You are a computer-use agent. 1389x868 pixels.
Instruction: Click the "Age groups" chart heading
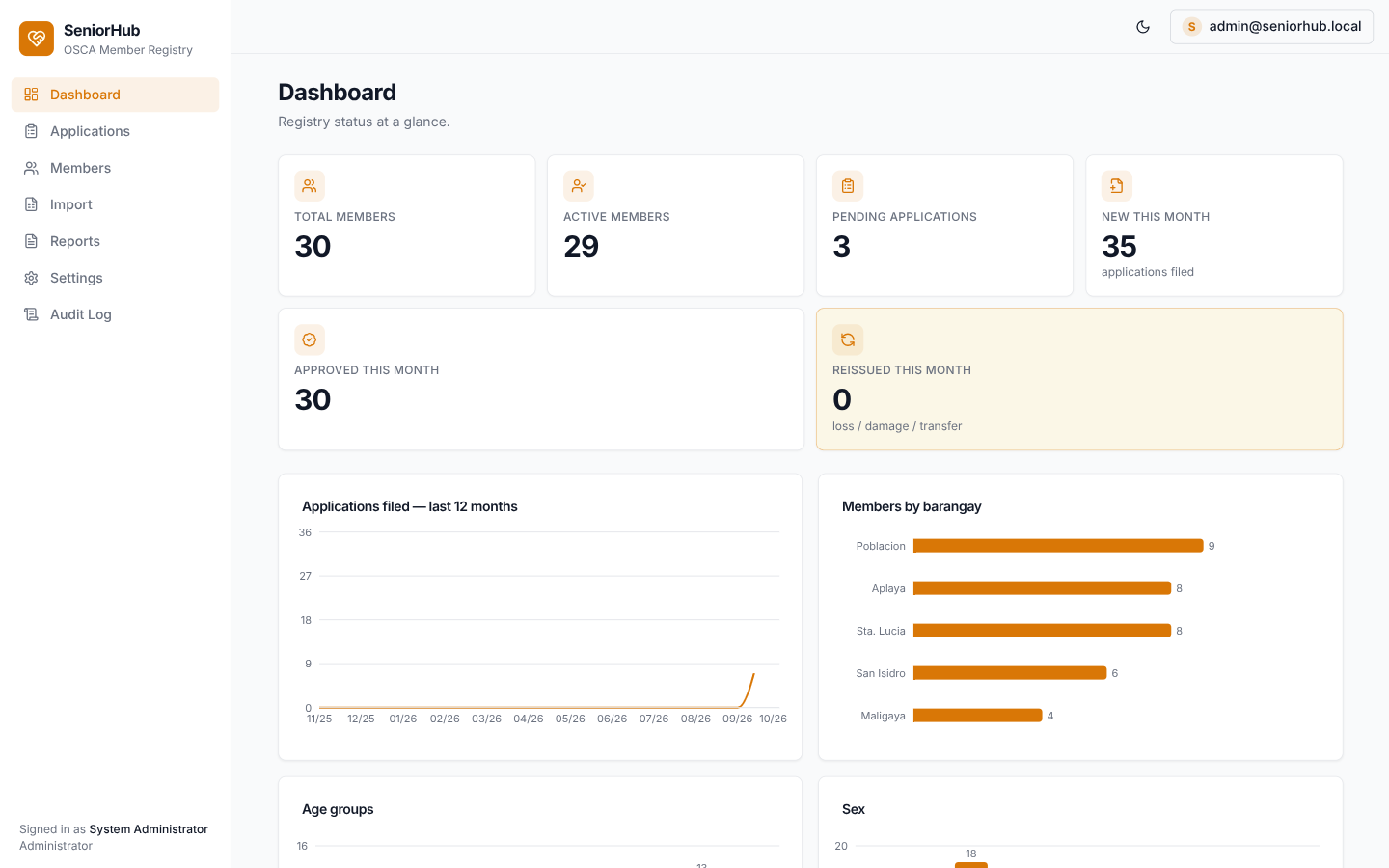point(338,809)
